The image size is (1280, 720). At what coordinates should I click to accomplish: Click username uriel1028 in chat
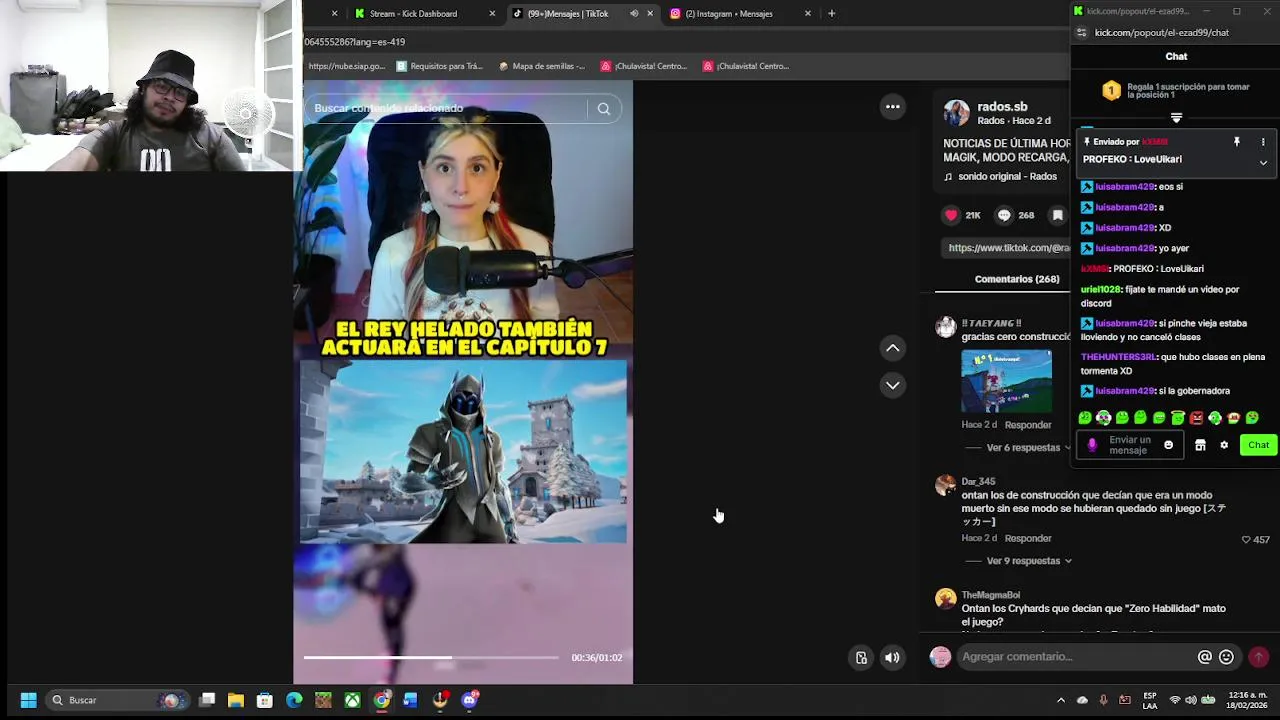point(1100,290)
